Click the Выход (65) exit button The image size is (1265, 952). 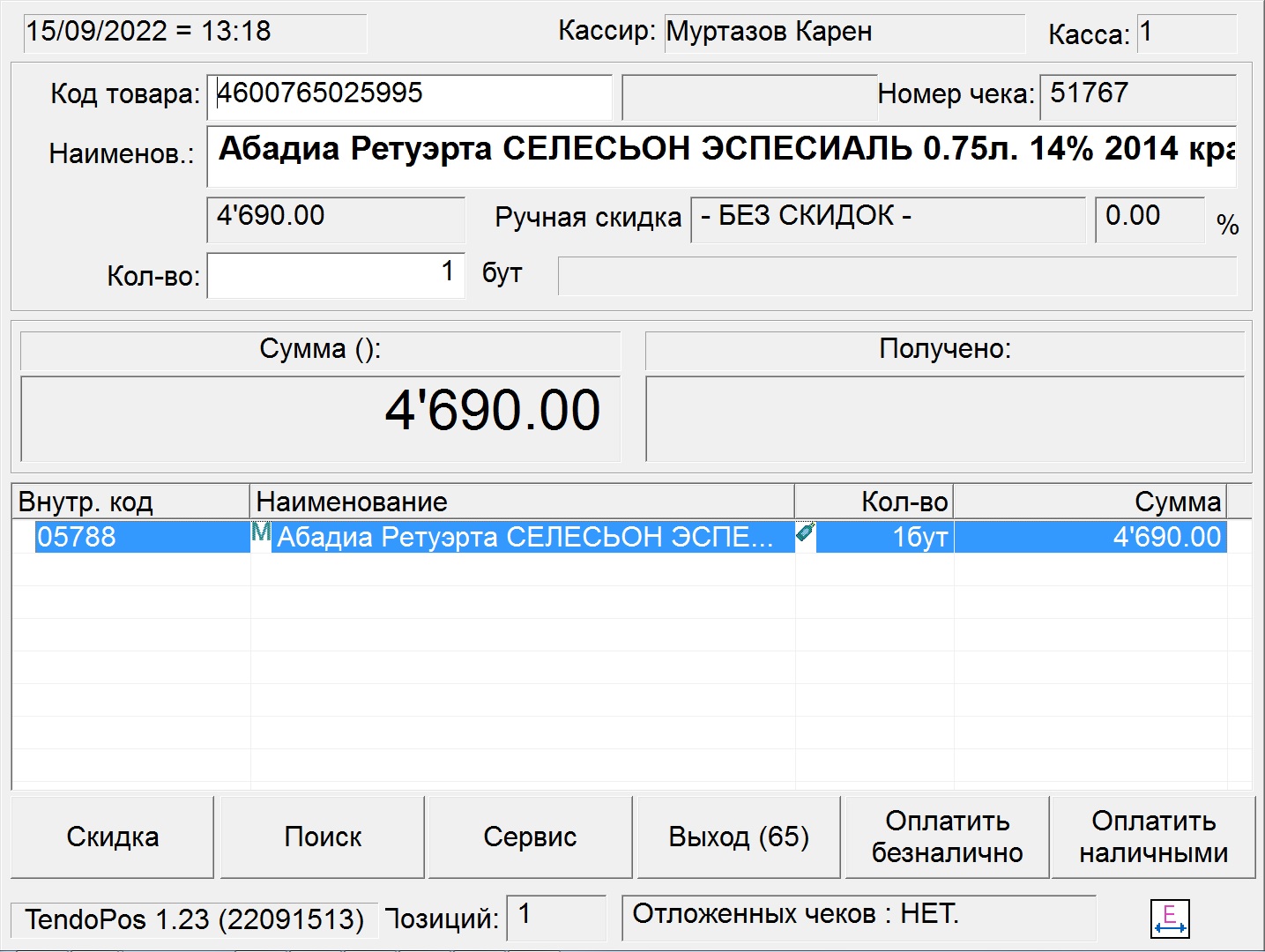point(739,837)
